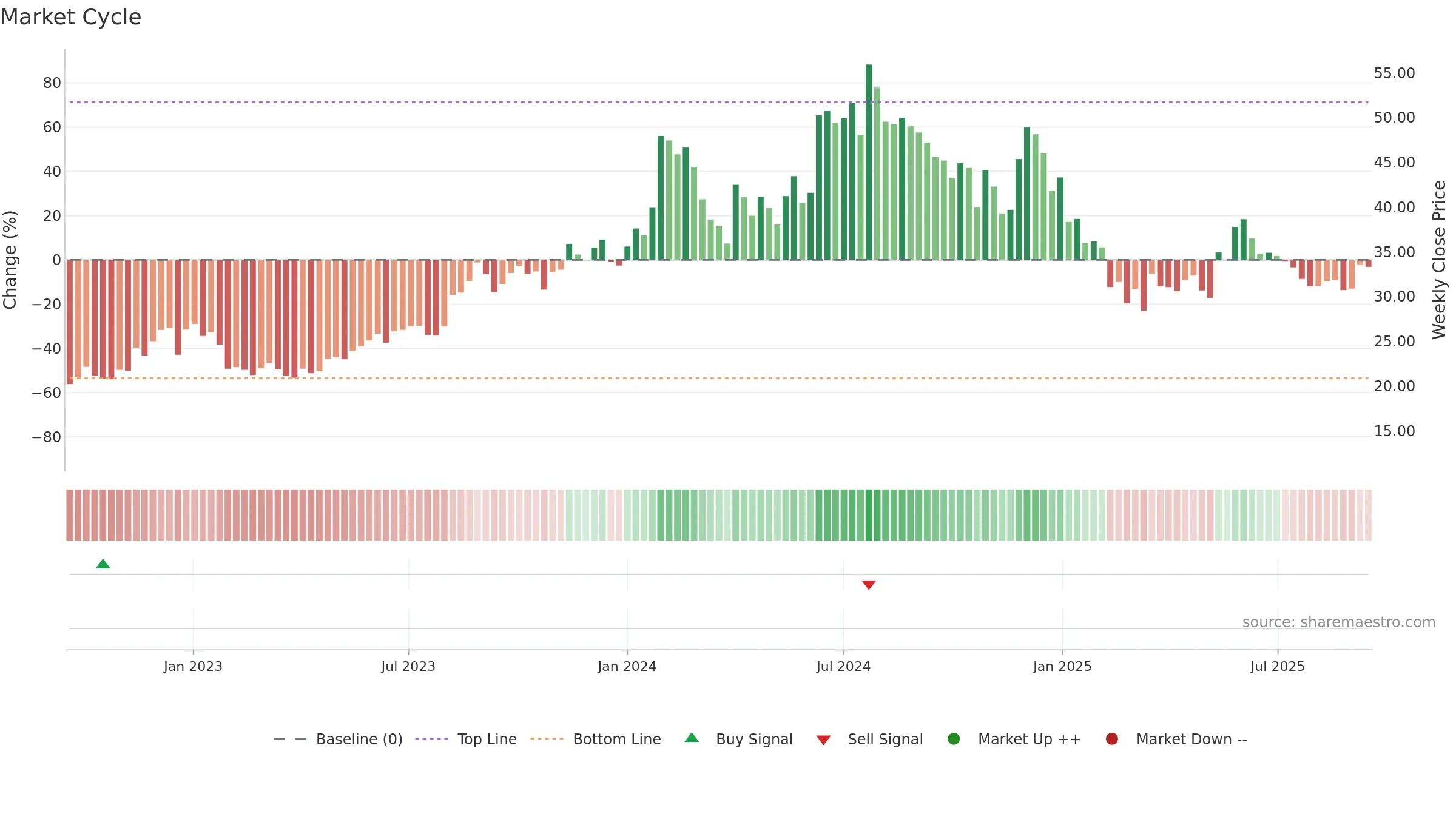Click the 15.00 price axis value
This screenshot has height=819, width=1456.
[1395, 431]
